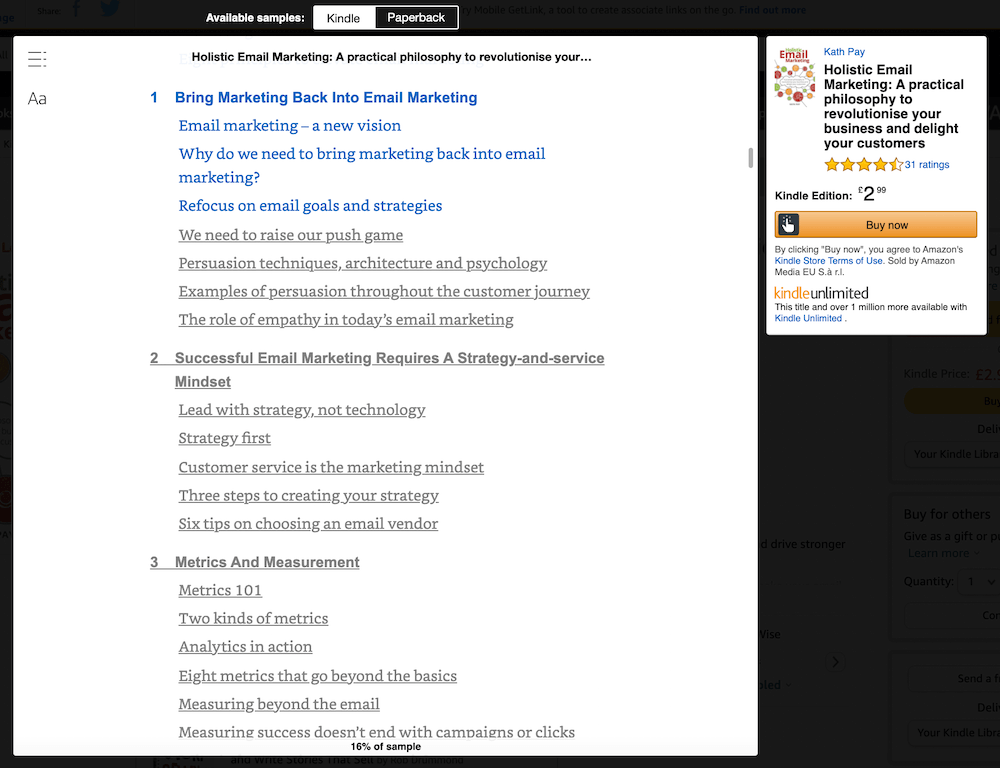Open Kath Pay author link

[x=844, y=52]
